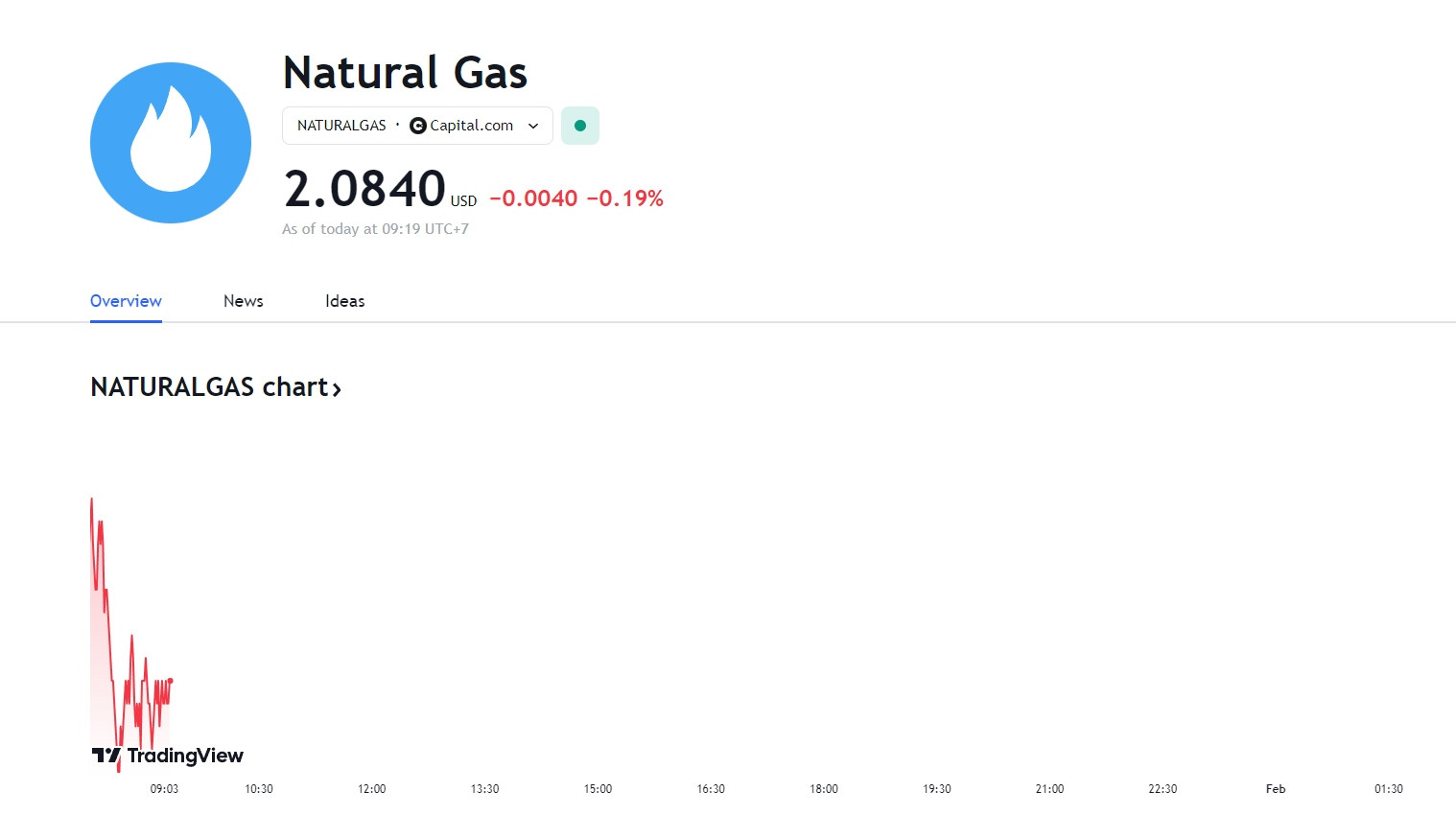Viewport: 1456px width, 815px height.
Task: Switch to the Ideas tab
Action: pos(345,301)
